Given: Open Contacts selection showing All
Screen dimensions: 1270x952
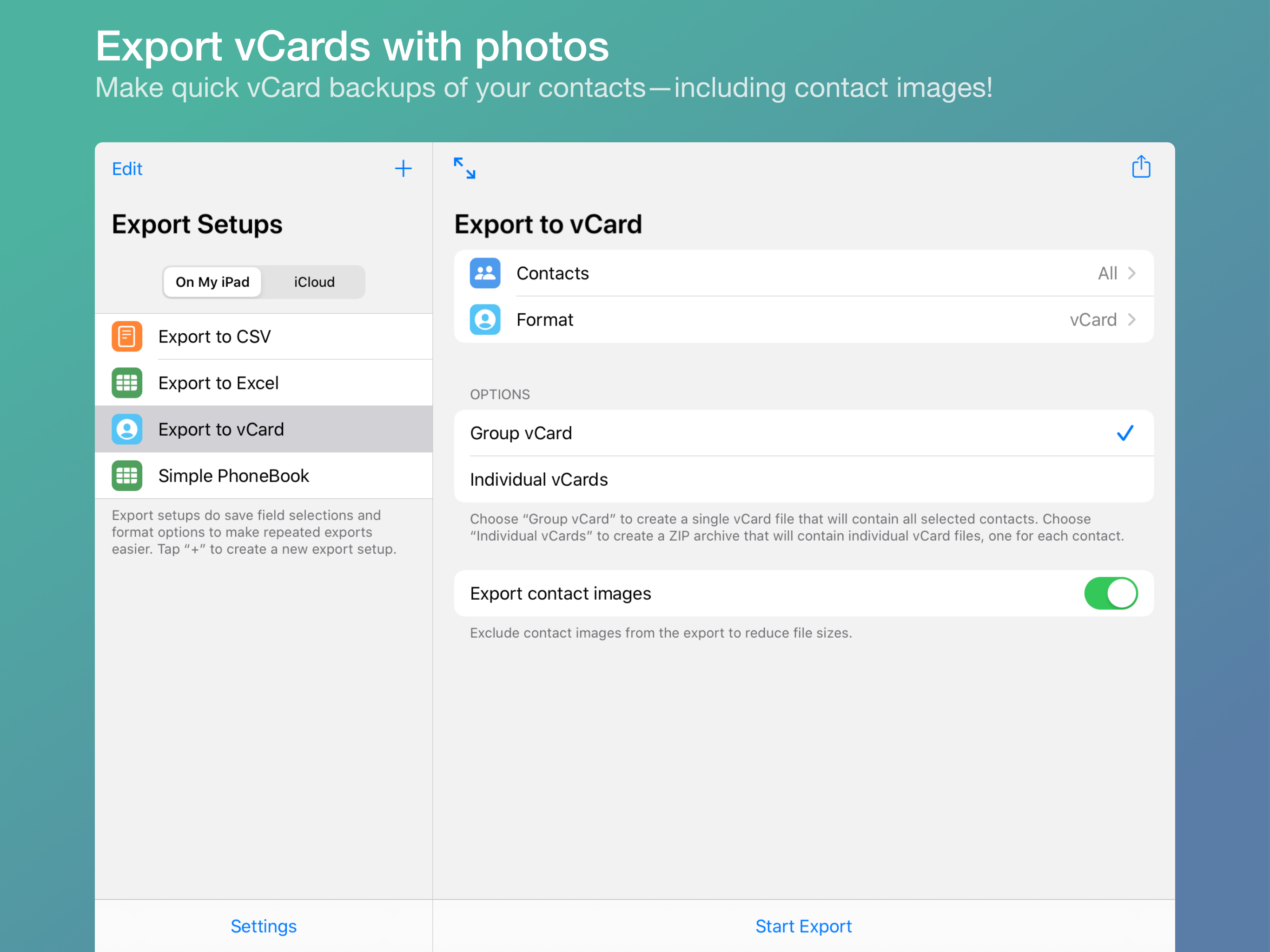Looking at the screenshot, I should pyautogui.click(x=804, y=273).
